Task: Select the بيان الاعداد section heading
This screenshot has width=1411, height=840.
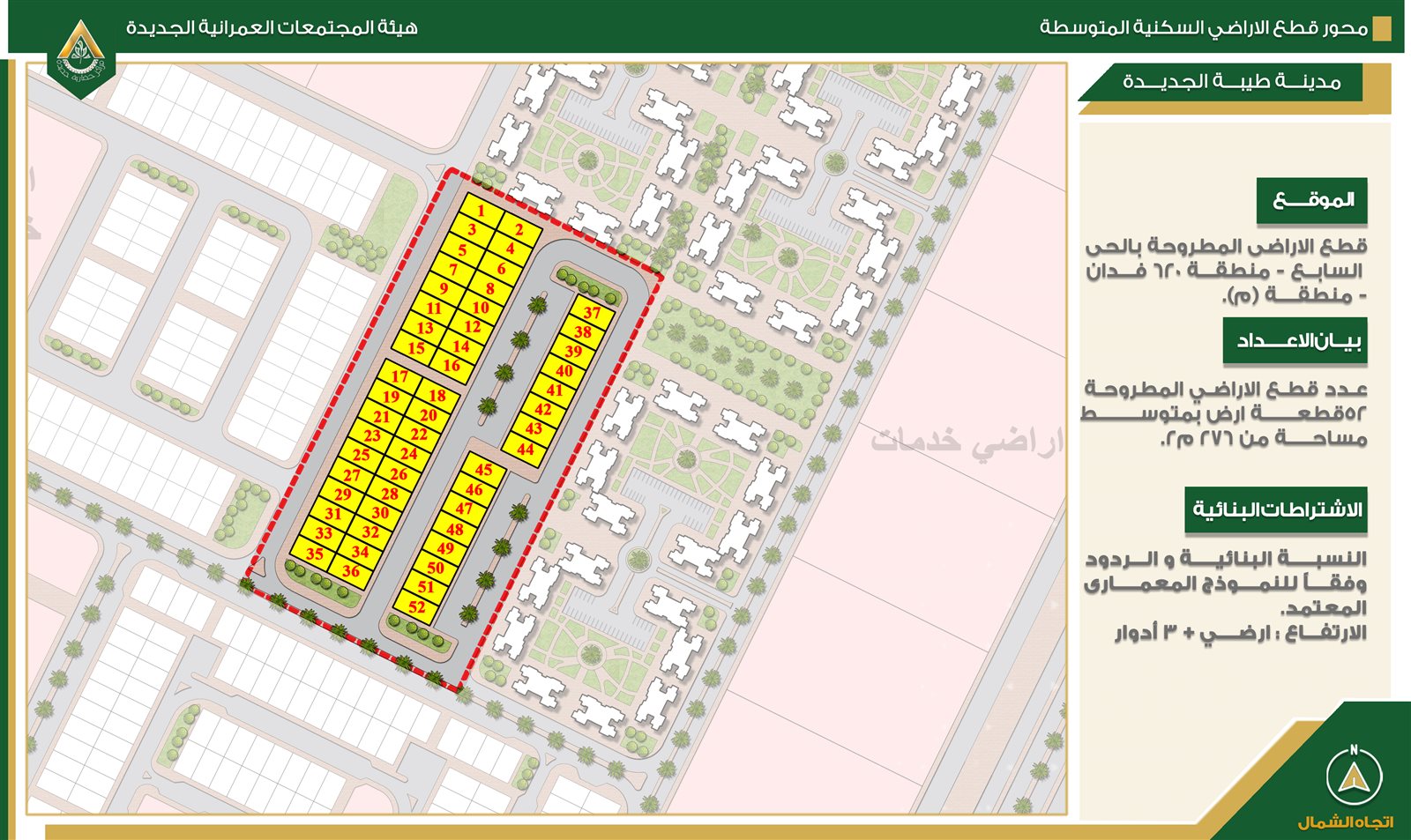Action: 1295,341
